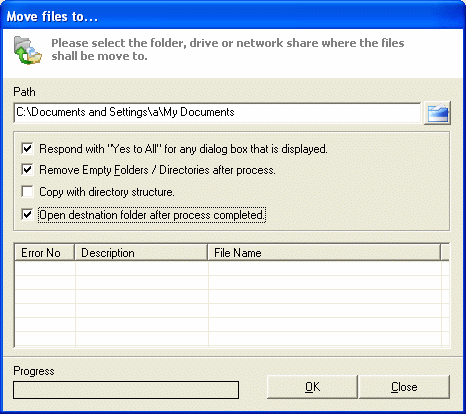This screenshot has width=466, height=414.
Task: Toggle the 'Respond with Yes to All' checkbox
Action: pyautogui.click(x=27, y=148)
